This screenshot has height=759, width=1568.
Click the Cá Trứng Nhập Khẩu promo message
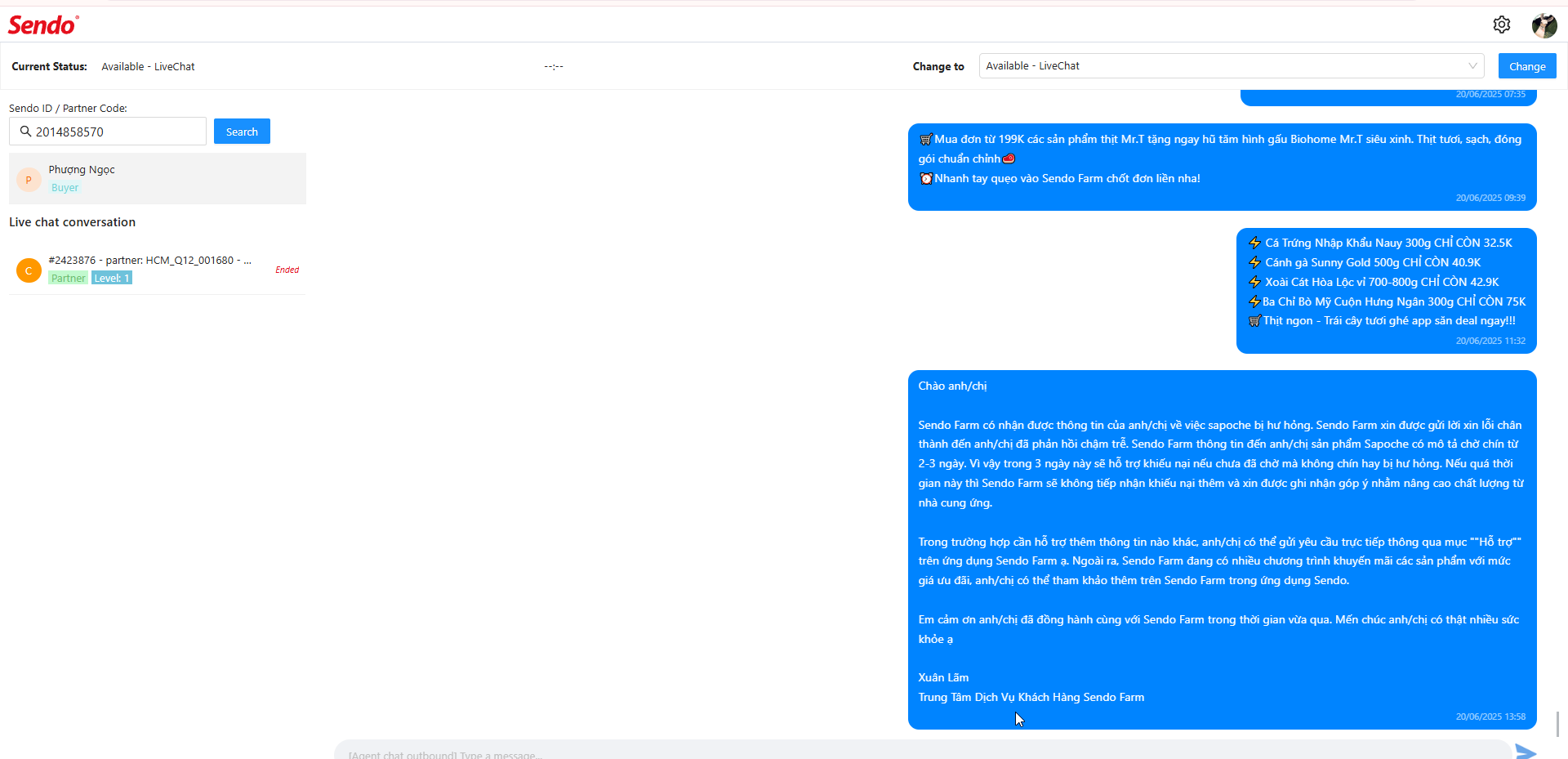pos(1387,291)
